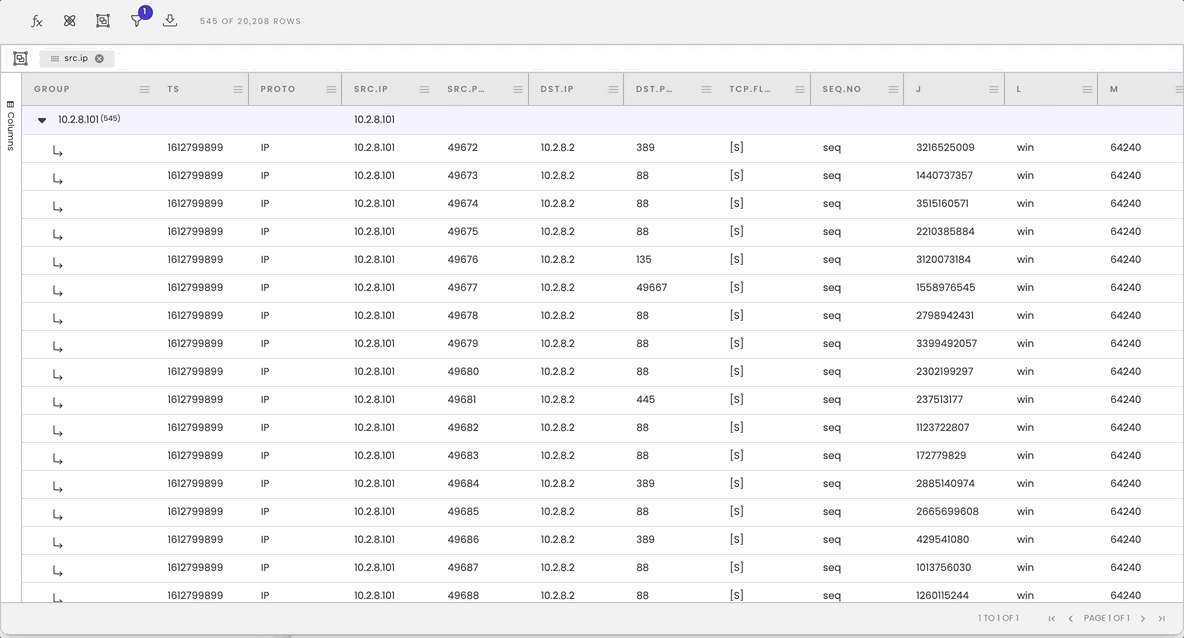Sort by the PROTO column header
Screen dimensions: 1184x638
pos(278,89)
